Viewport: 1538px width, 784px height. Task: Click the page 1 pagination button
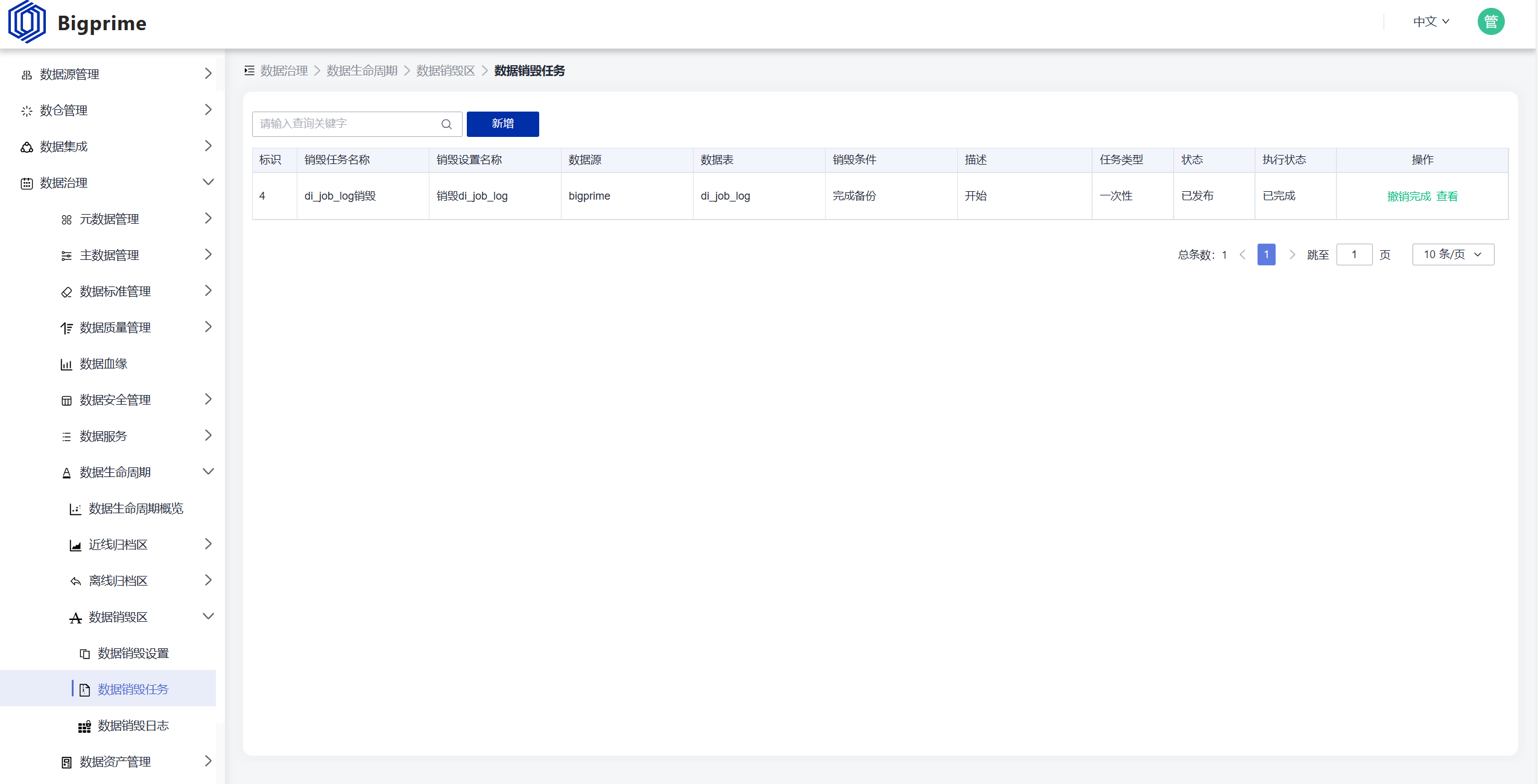coord(1267,254)
